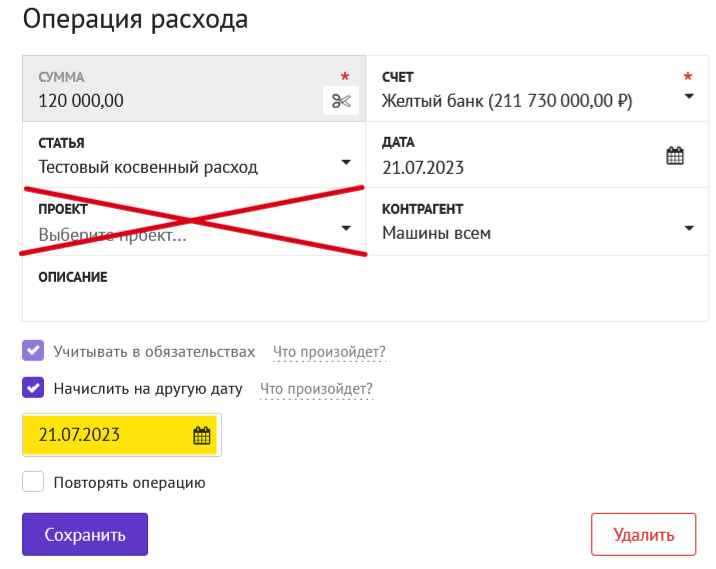
Task: Click the Машины всем counterparty value
Action: pyautogui.click(x=437, y=233)
